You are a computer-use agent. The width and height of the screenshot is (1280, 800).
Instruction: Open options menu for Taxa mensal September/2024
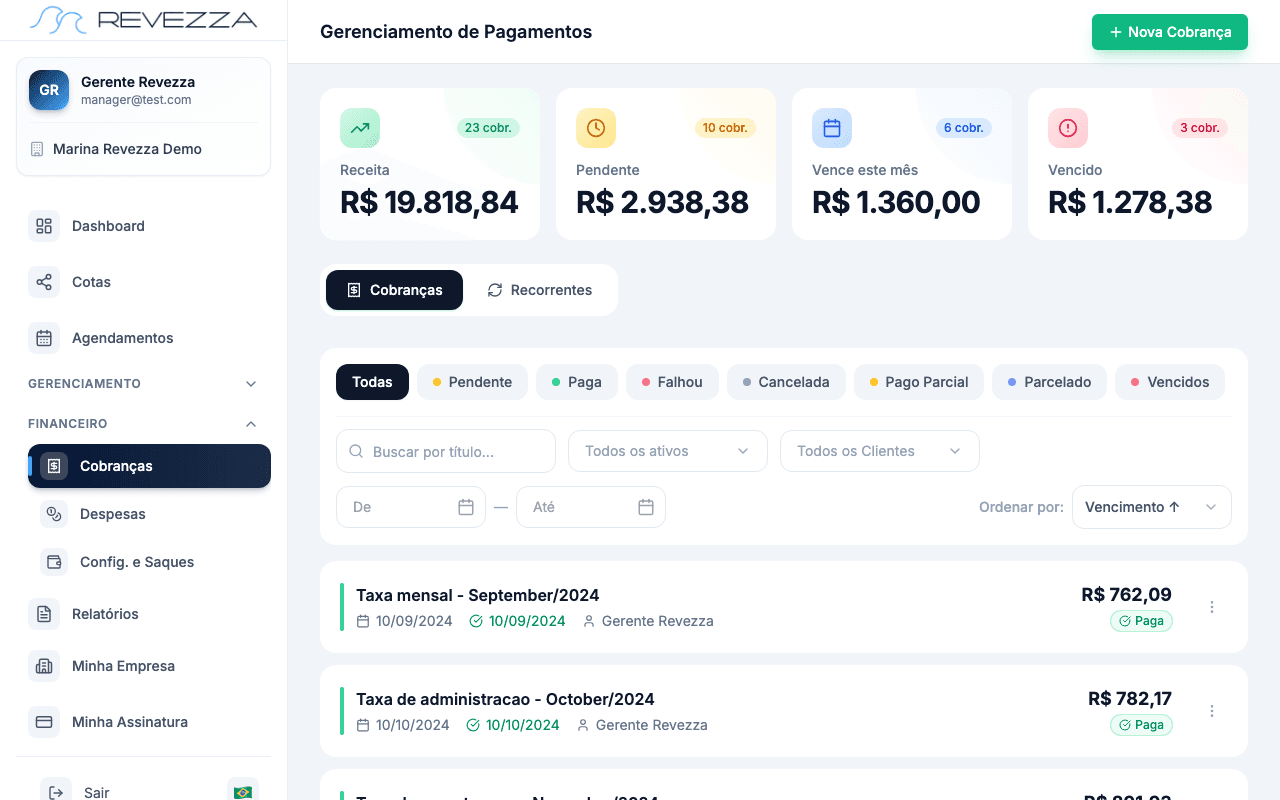pyautogui.click(x=1212, y=607)
